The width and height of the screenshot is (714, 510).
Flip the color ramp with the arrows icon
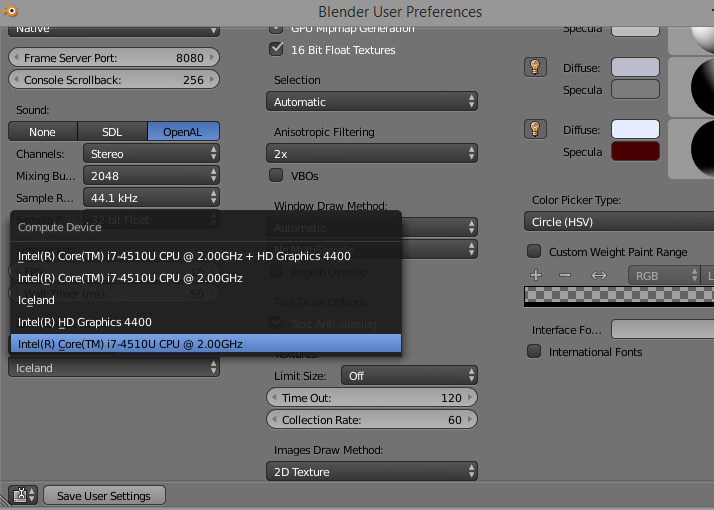click(598, 275)
